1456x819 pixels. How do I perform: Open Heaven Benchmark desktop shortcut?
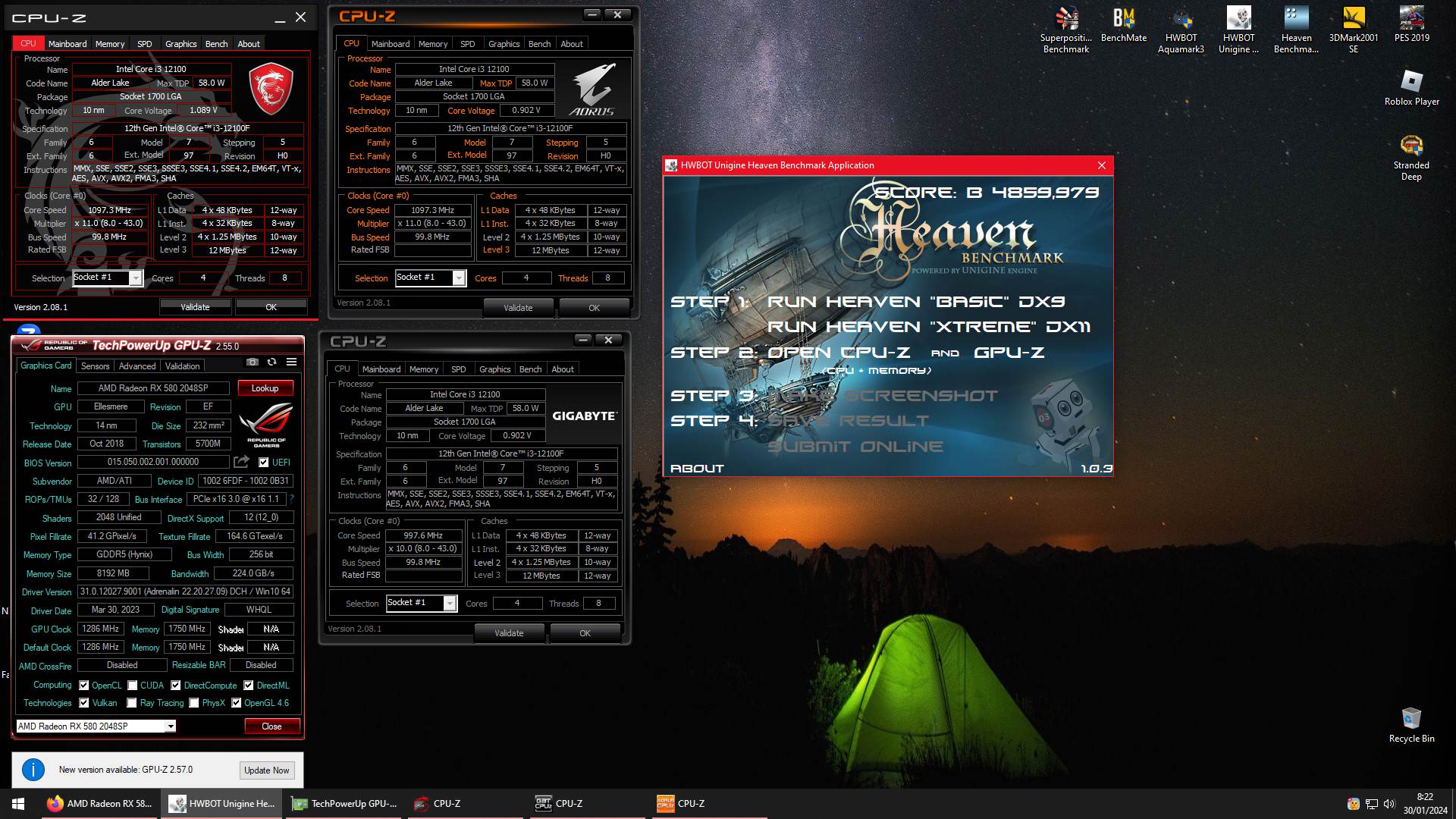1296,30
